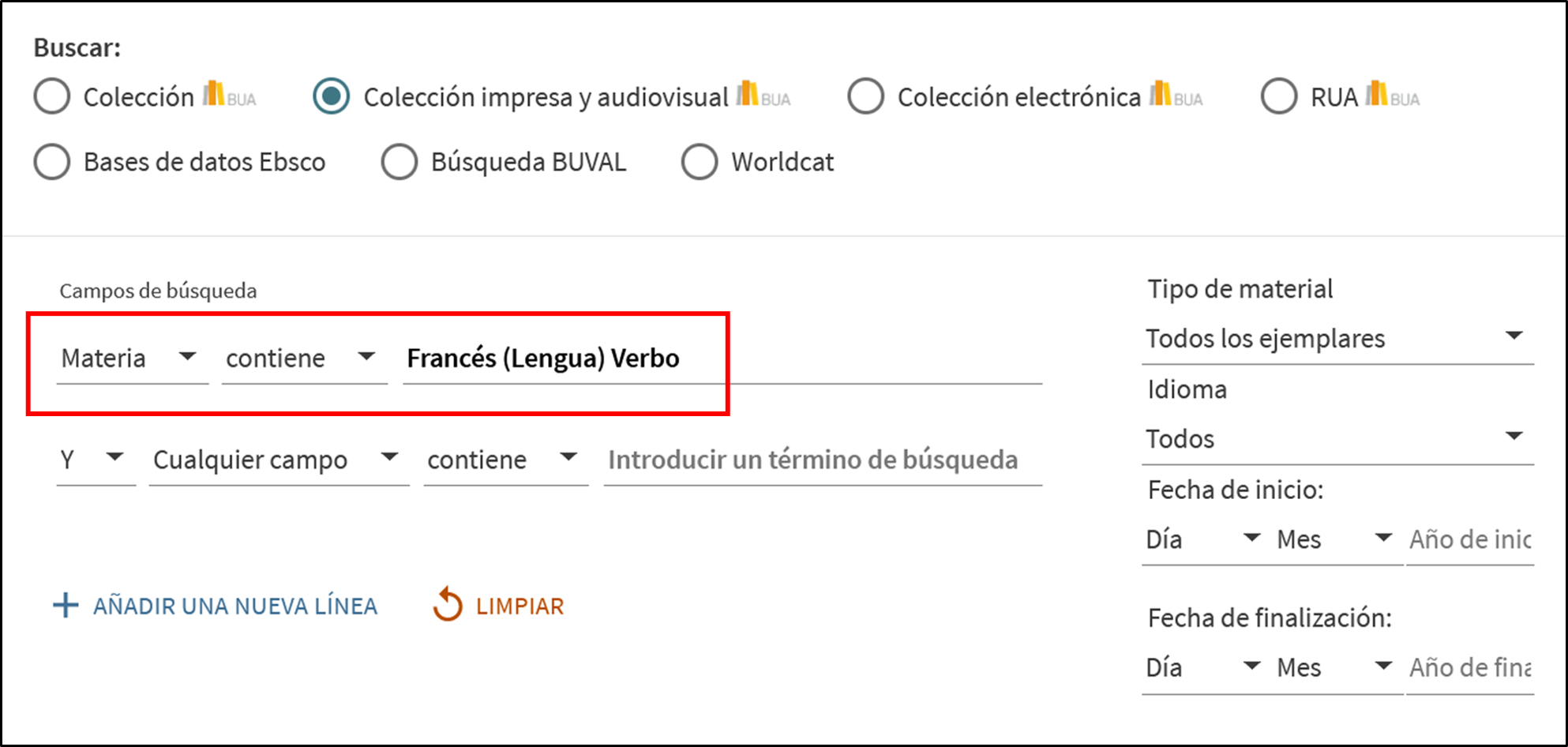Screen dimensions: 1568x747
Task: Choose the Worldcat radio button
Action: [x=700, y=162]
